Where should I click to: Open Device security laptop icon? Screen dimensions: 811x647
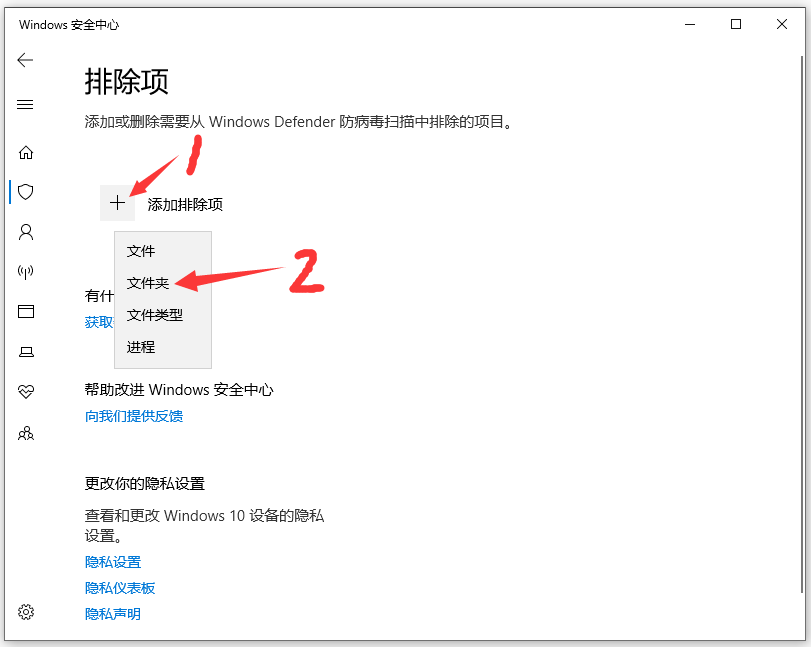[x=26, y=352]
